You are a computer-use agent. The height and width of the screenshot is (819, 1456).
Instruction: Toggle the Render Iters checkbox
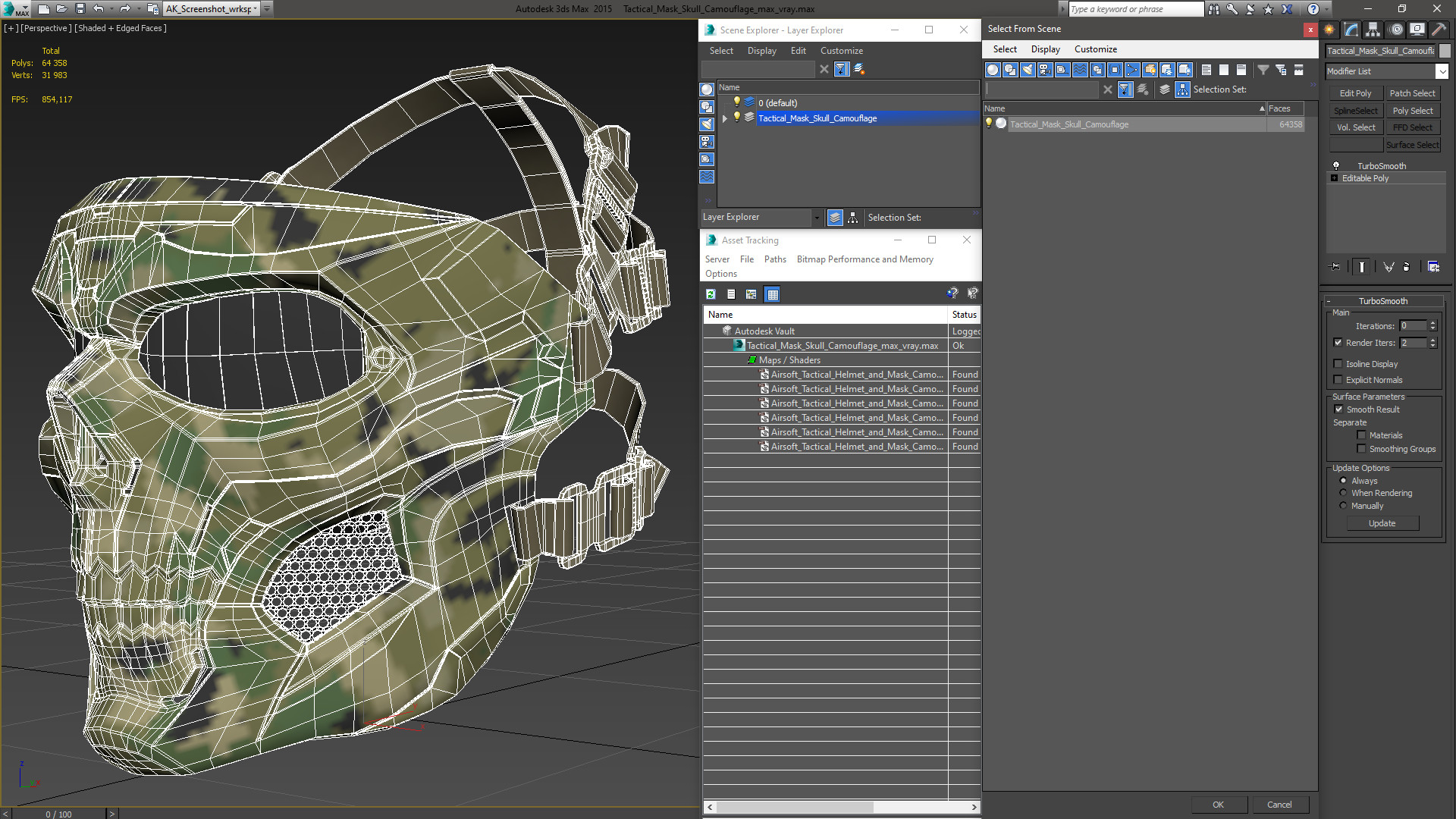pyautogui.click(x=1338, y=343)
